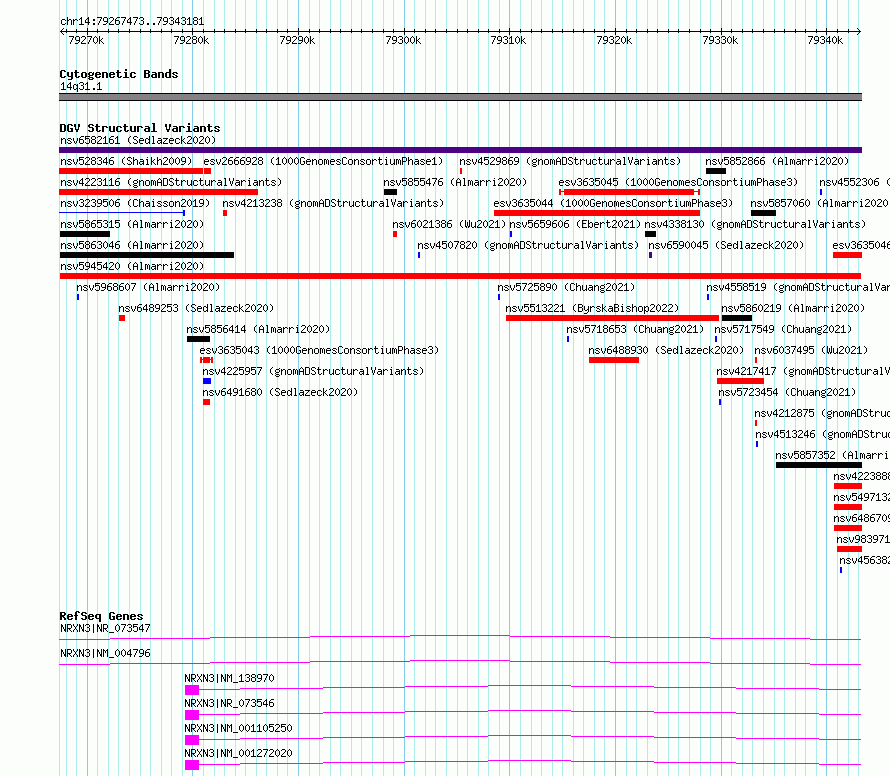Screen dimensions: 890x776
Task: Open NRXN3|NR_073546 transcript label
Action: tap(229, 703)
